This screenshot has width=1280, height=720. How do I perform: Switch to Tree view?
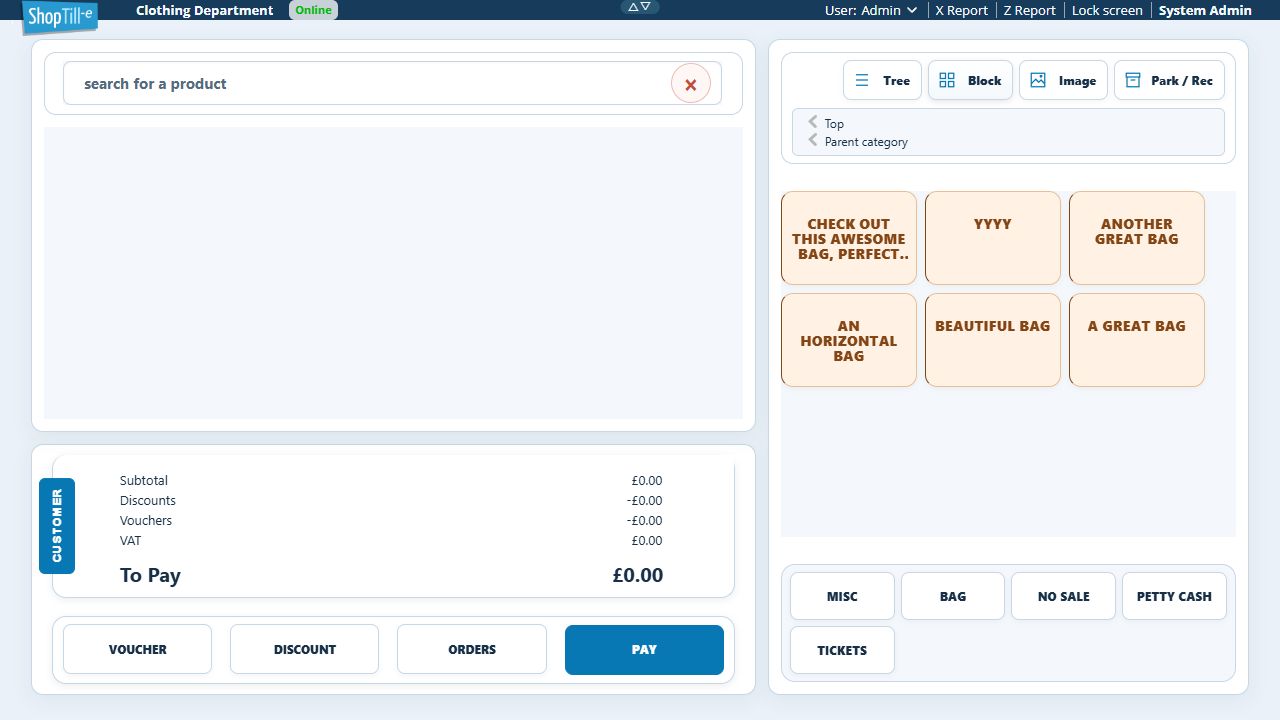coord(882,80)
